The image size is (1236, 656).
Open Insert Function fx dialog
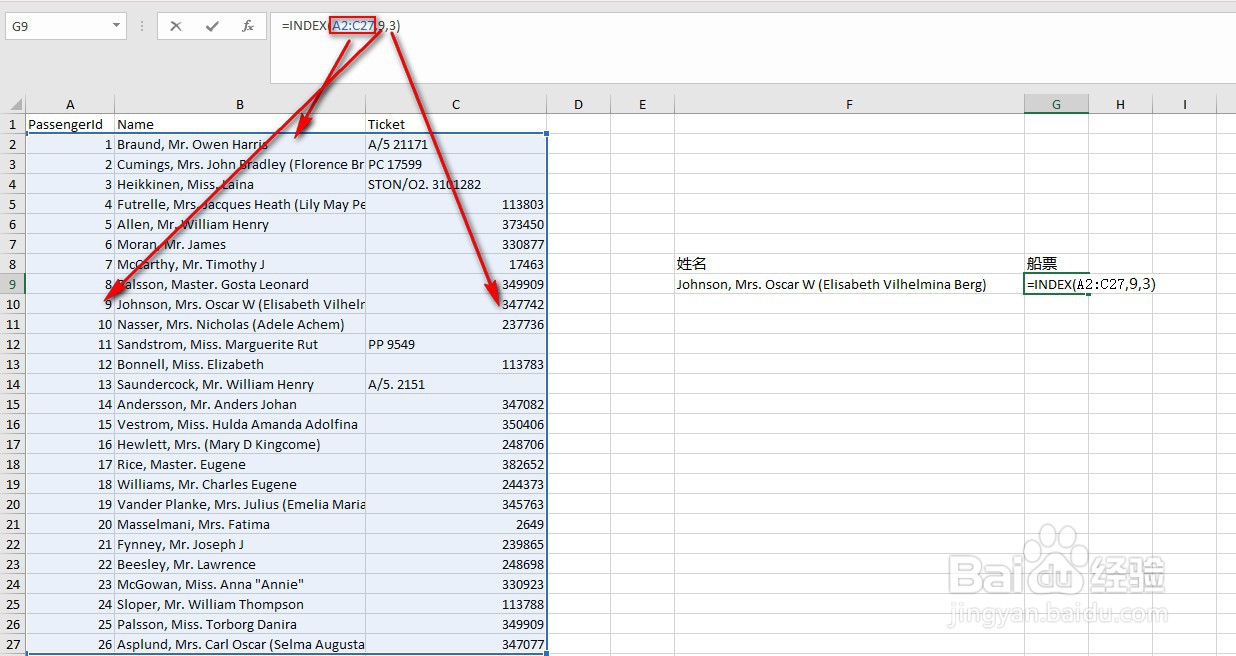coord(248,26)
